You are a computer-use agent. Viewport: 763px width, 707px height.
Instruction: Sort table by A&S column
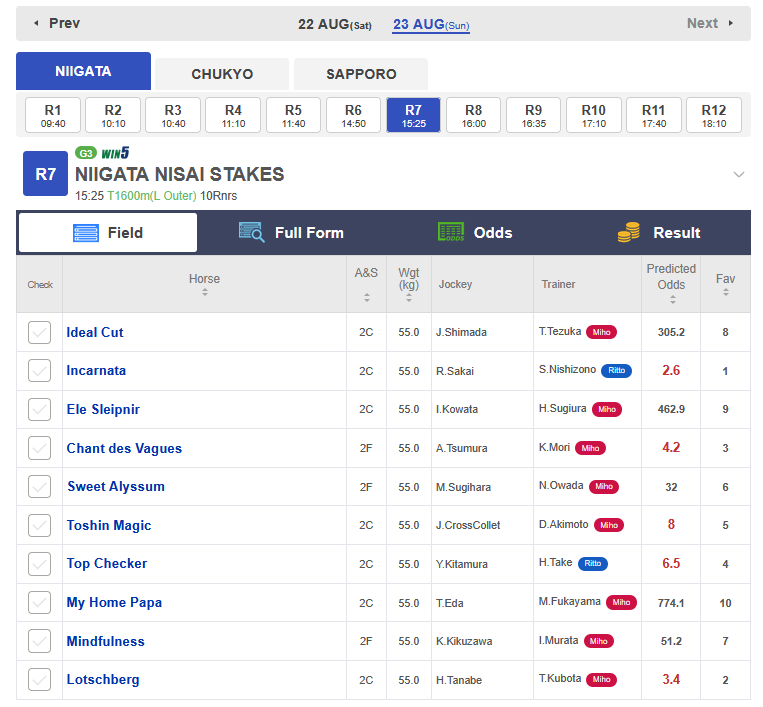coord(367,297)
